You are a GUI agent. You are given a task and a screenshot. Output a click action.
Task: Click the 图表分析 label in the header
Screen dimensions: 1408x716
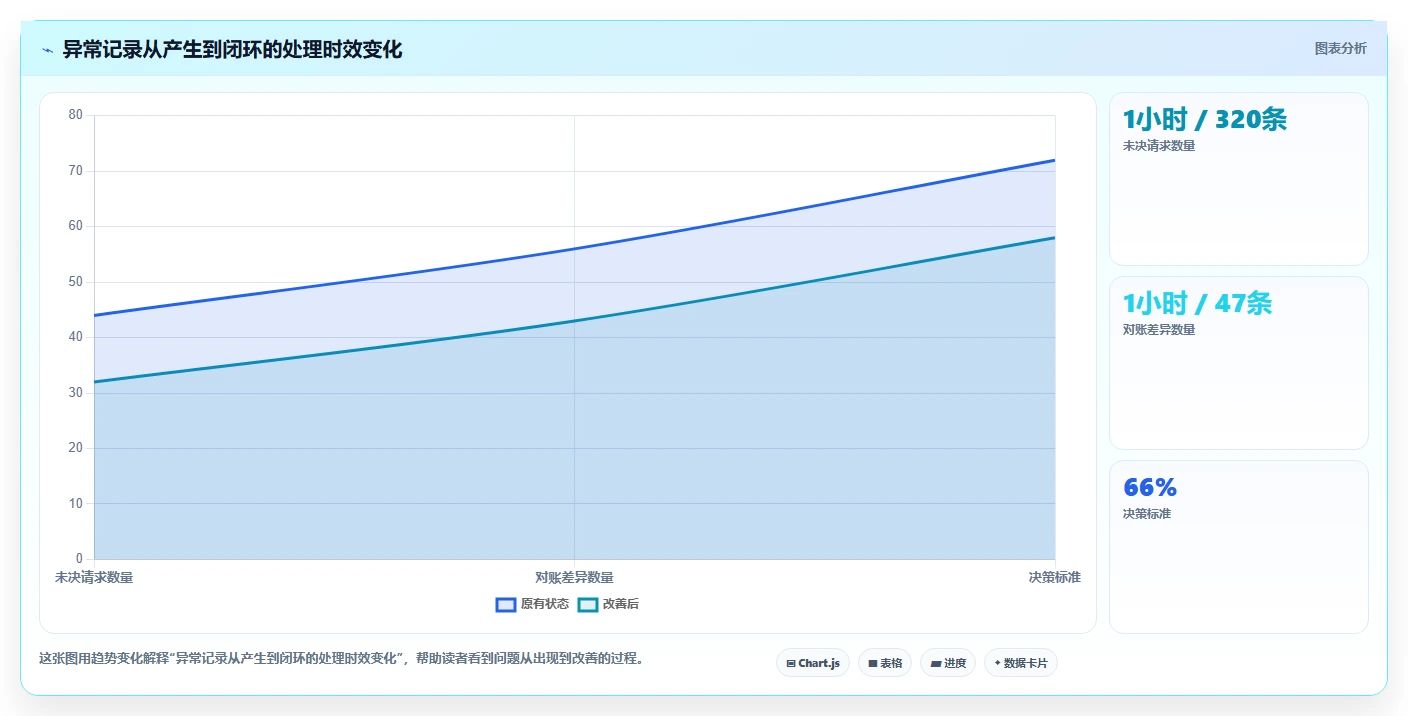coord(1340,49)
